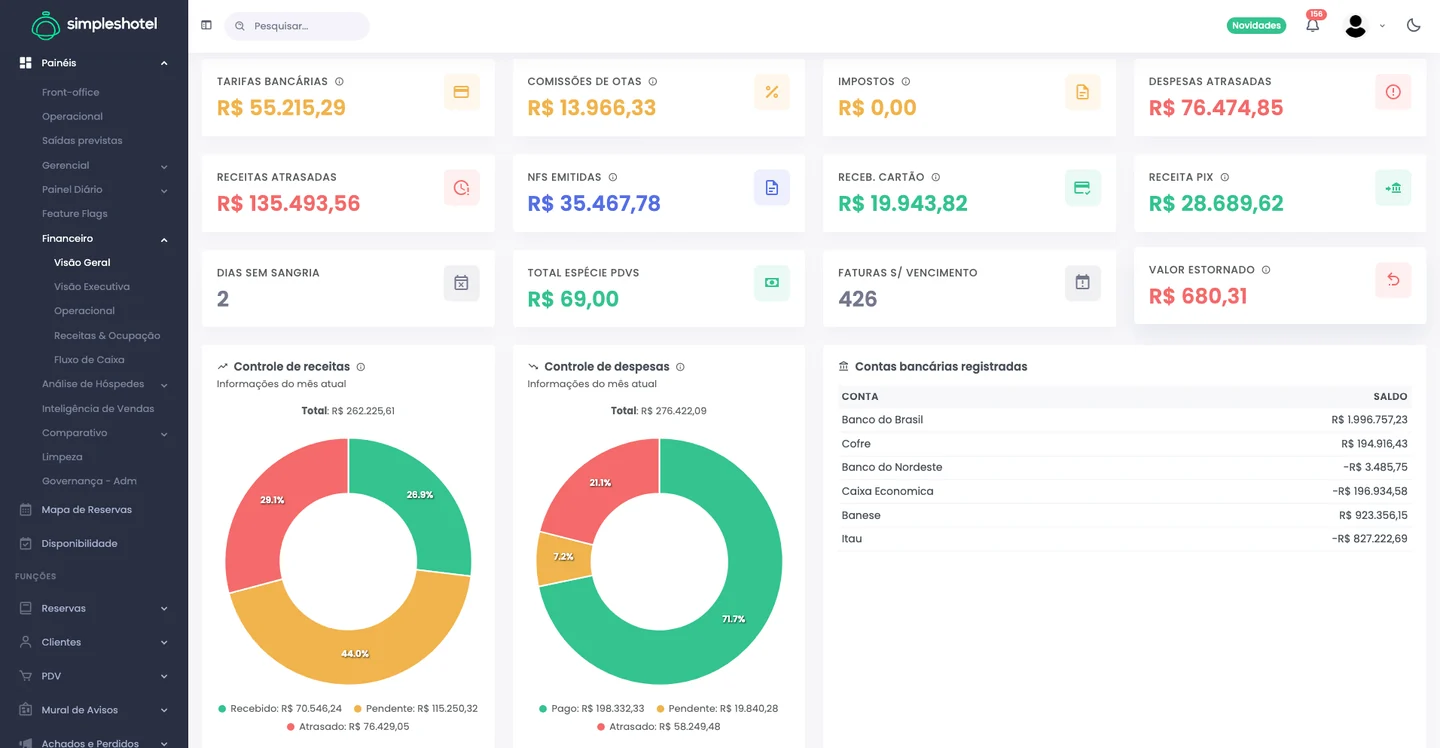Show info tooltip for Controle de receitas
The height and width of the screenshot is (748, 1440).
pyautogui.click(x=361, y=367)
